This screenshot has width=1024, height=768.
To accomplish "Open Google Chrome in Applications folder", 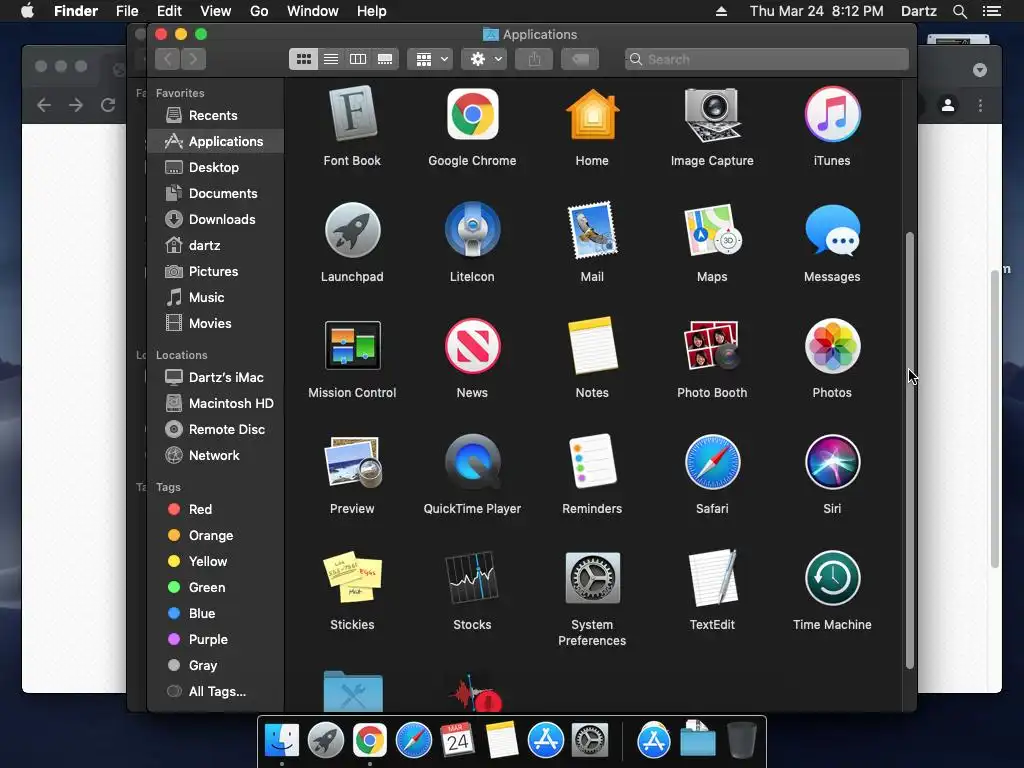I will click(x=472, y=114).
